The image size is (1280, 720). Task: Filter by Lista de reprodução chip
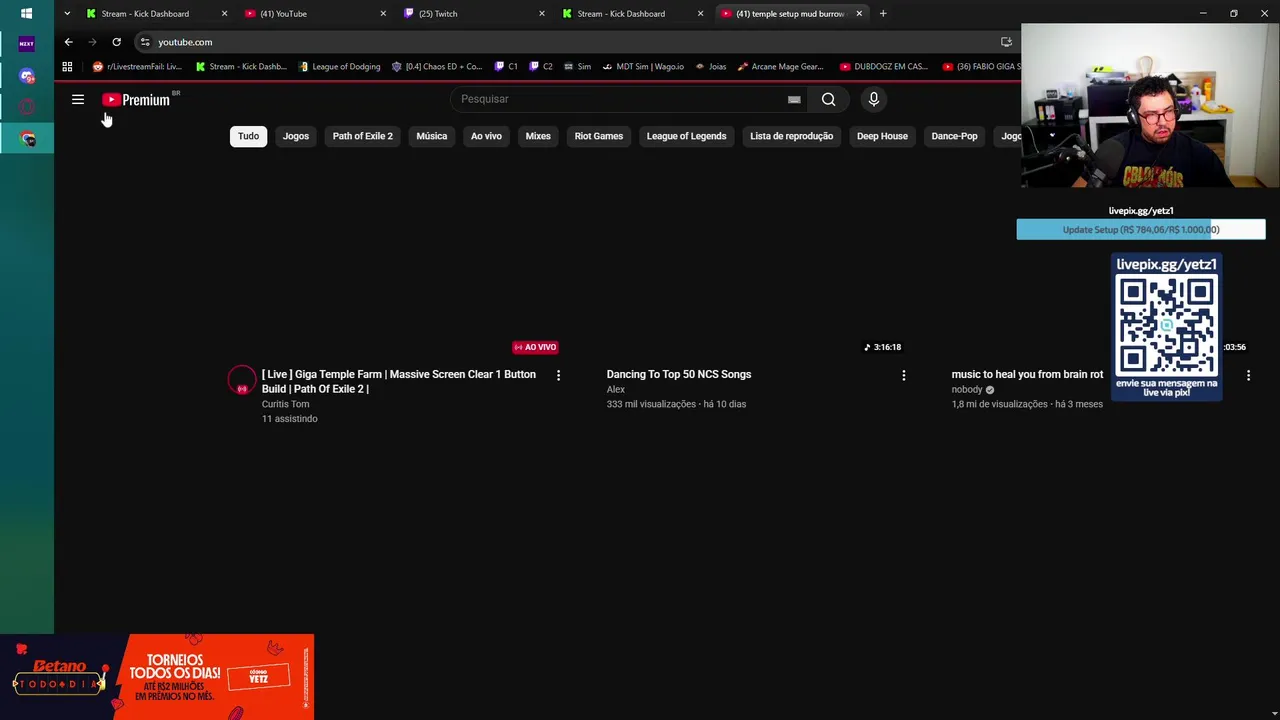click(792, 136)
